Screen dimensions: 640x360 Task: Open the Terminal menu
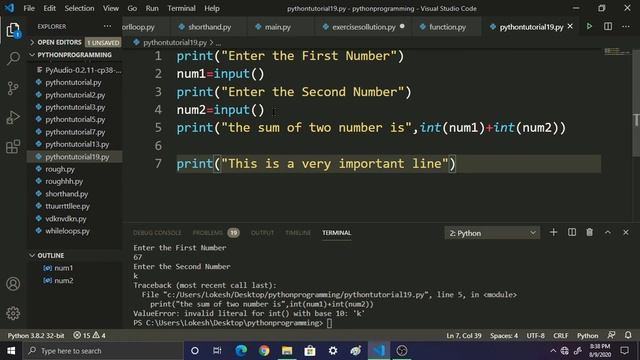coord(181,8)
